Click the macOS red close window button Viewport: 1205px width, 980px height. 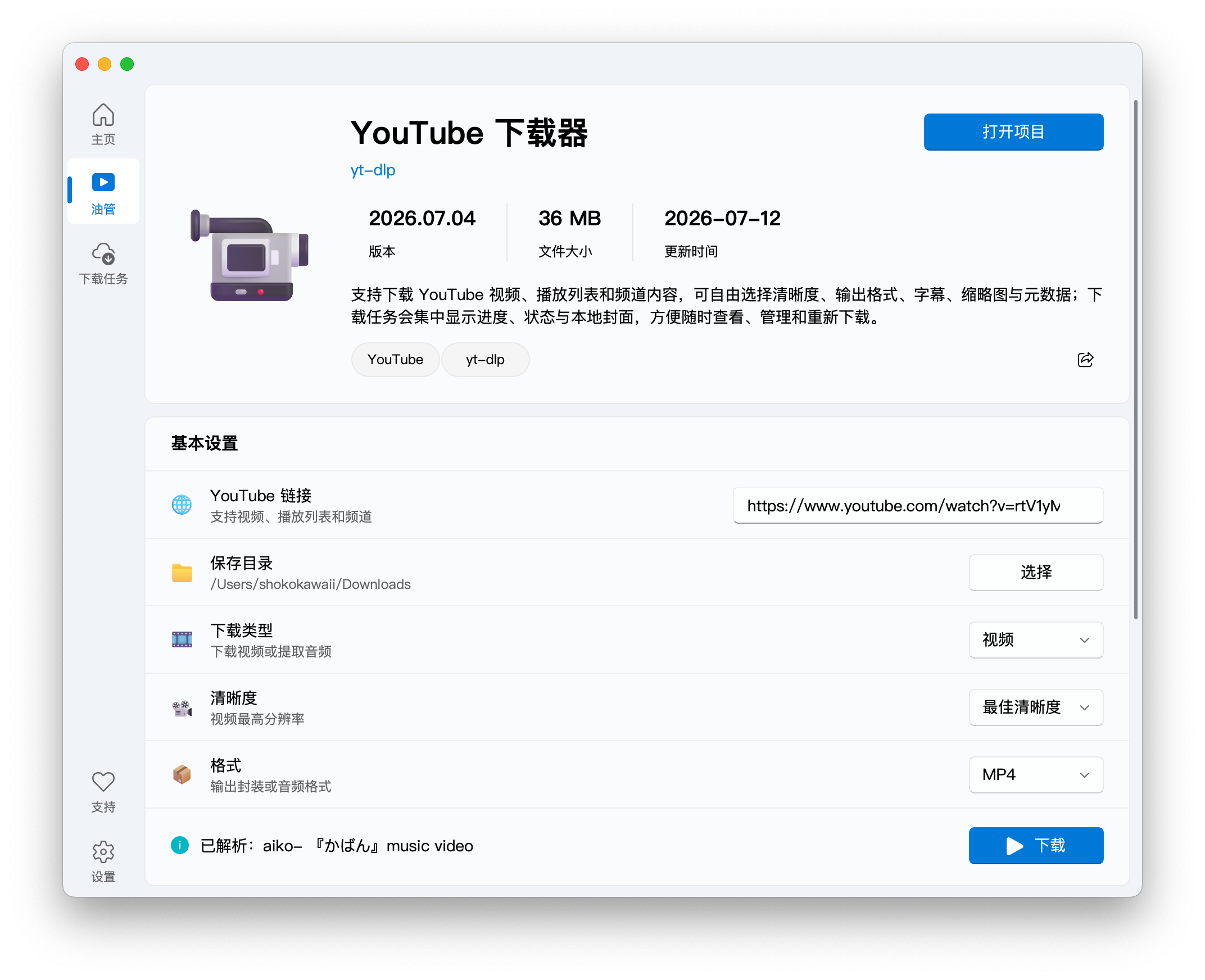coord(83,65)
